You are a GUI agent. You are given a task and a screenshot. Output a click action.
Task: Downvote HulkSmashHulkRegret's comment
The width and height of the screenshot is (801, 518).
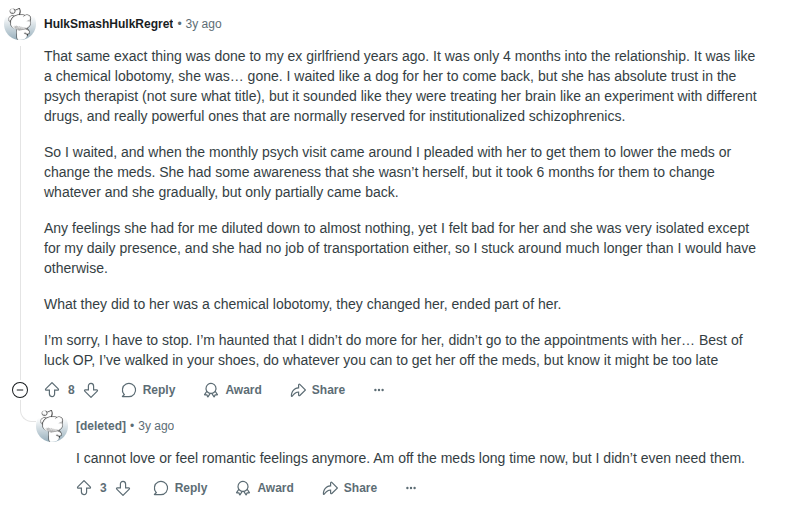(x=91, y=390)
